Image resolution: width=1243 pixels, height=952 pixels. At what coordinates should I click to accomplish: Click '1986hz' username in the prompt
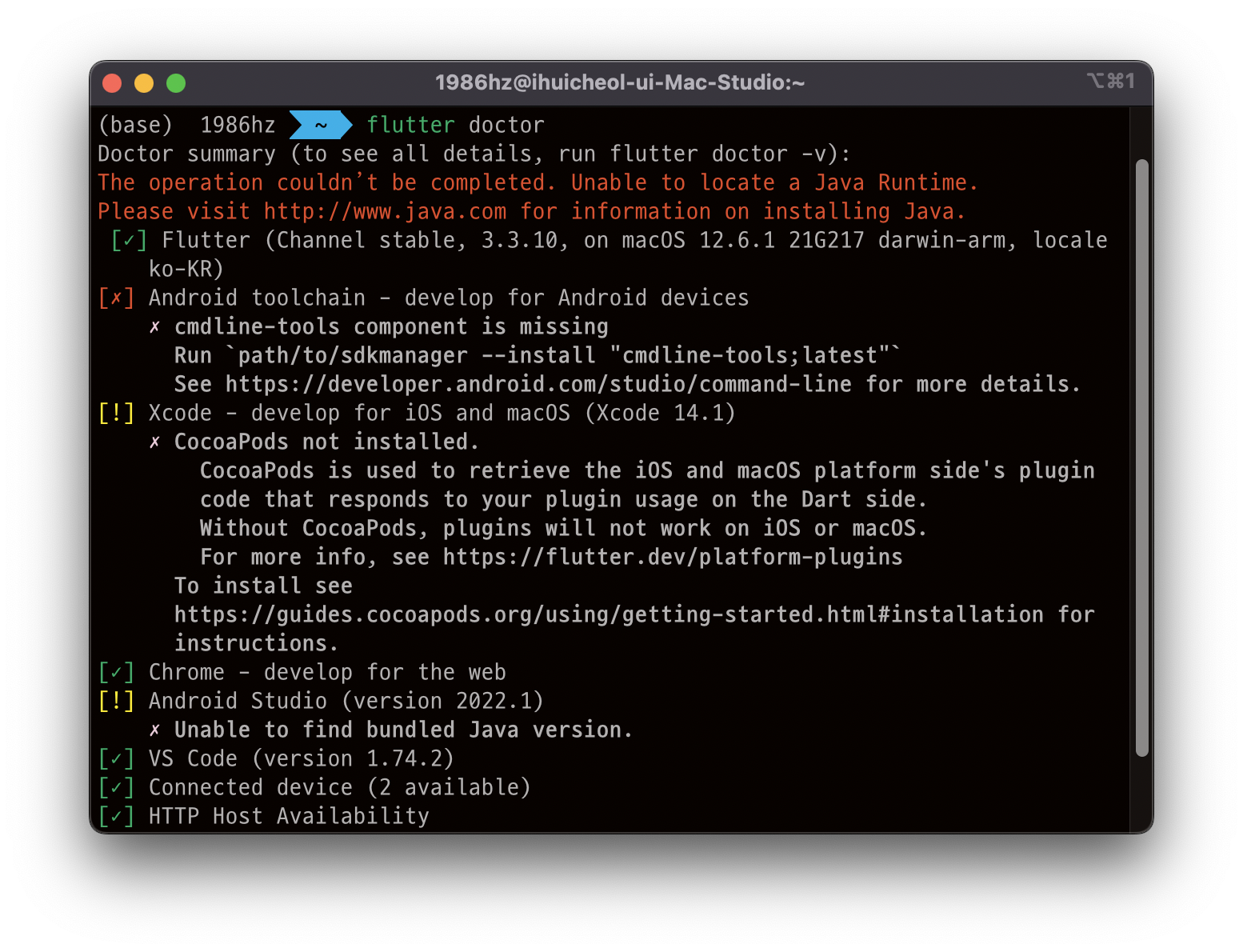[238, 125]
